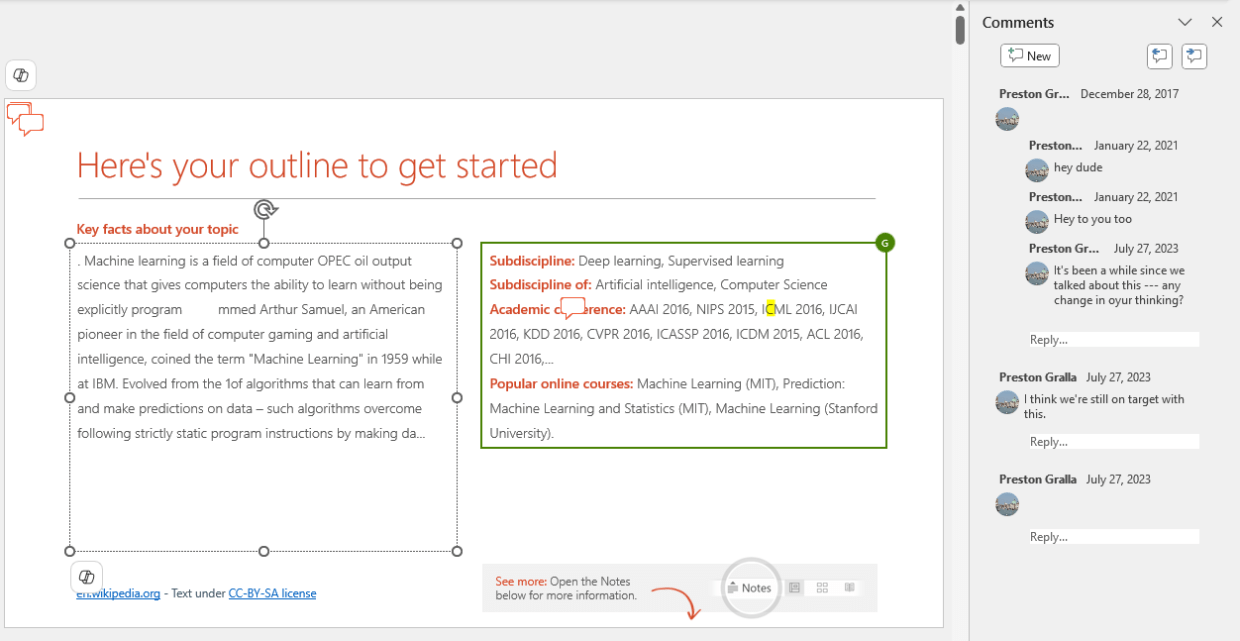This screenshot has height=641, width=1240.
Task: Click New to add a comment
Action: (x=1029, y=55)
